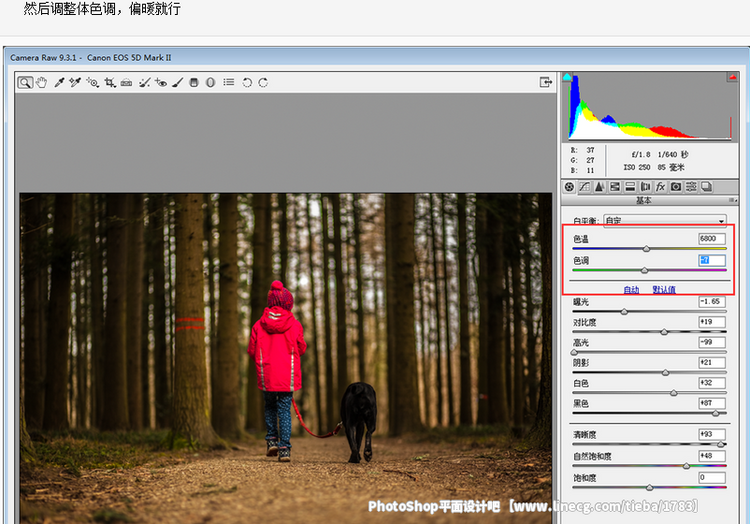Screen dimensions: 750x524
Task: Select the Spot Removal tool
Action: [x=144, y=83]
